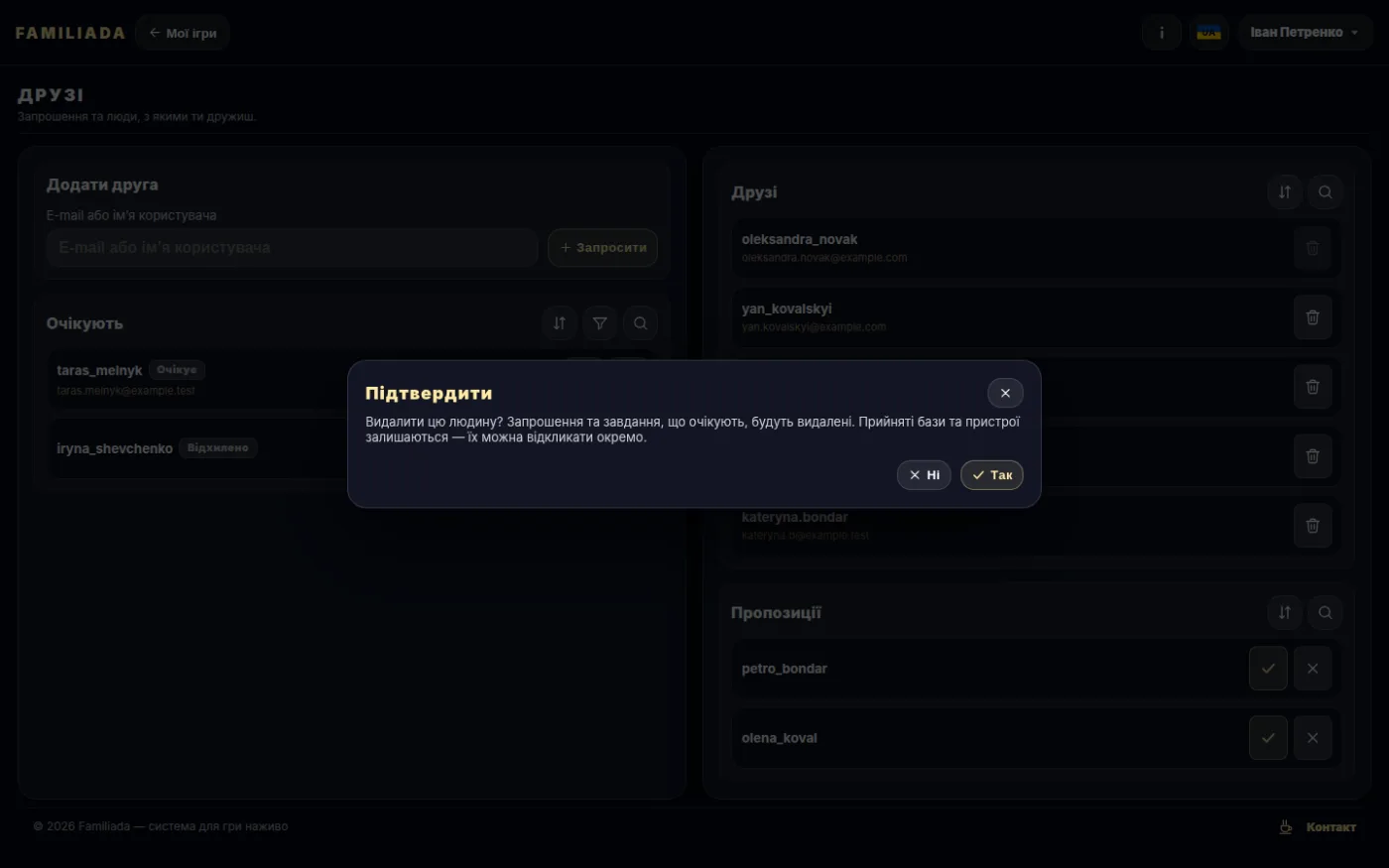Accept the proposal from petro_bondar

click(1268, 669)
